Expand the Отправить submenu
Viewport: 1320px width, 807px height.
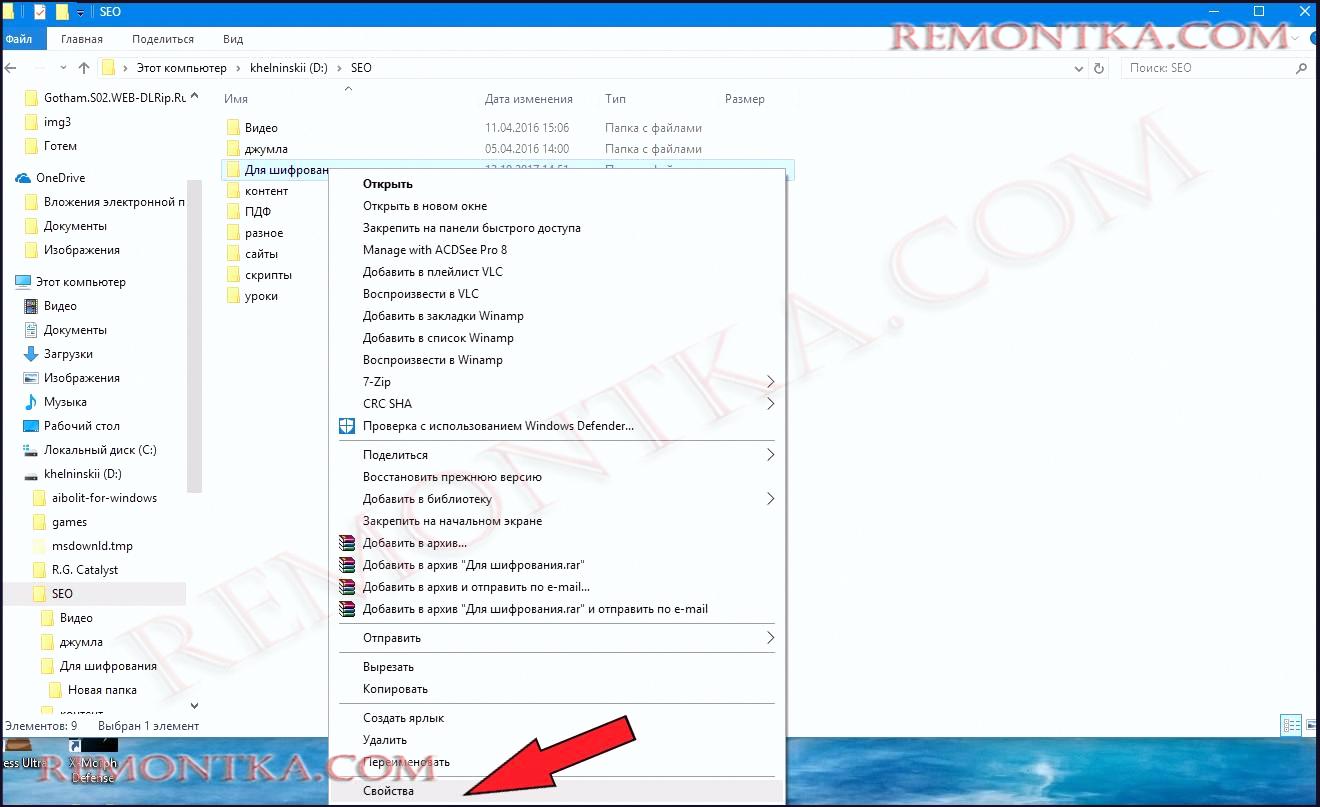pos(770,638)
